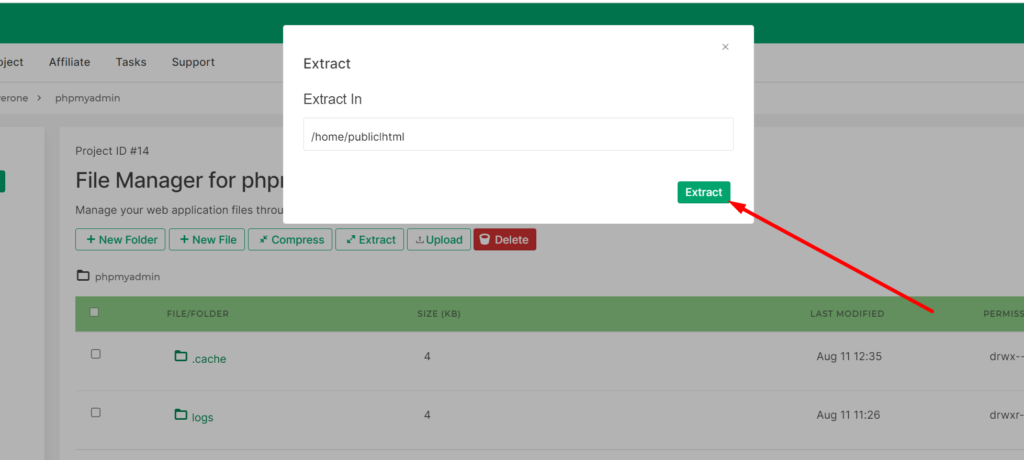Toggle the select-all checkbox in the table header
Image resolution: width=1024 pixels, height=460 pixels.
pyautogui.click(x=94, y=312)
